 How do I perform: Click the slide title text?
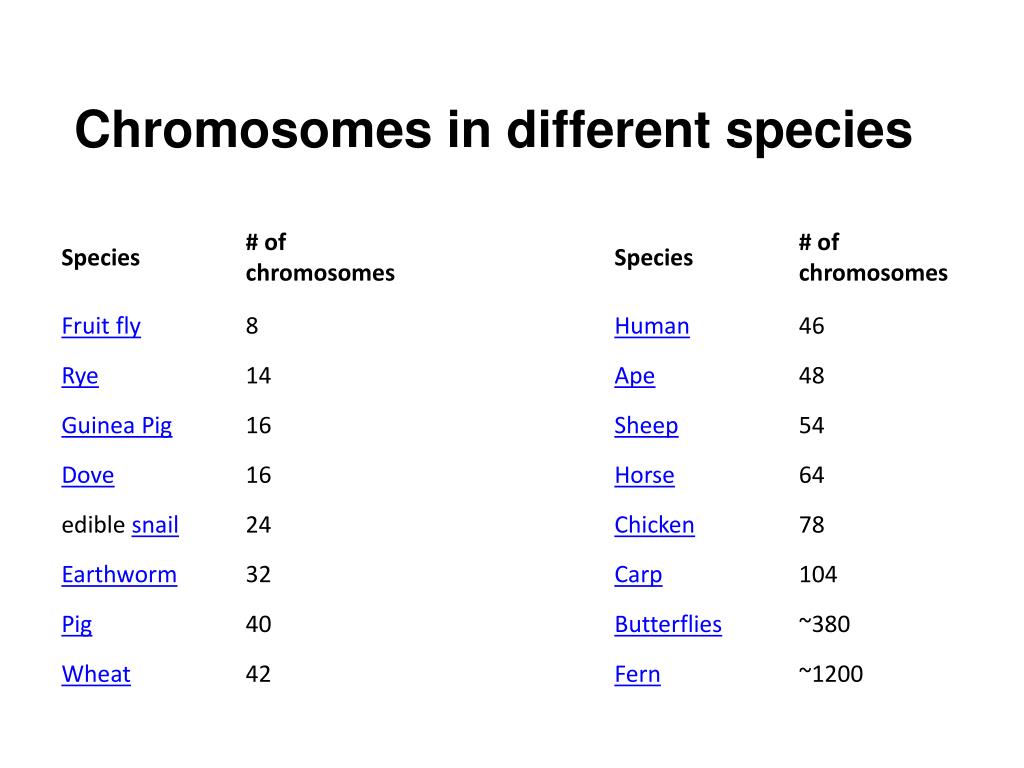tap(493, 130)
